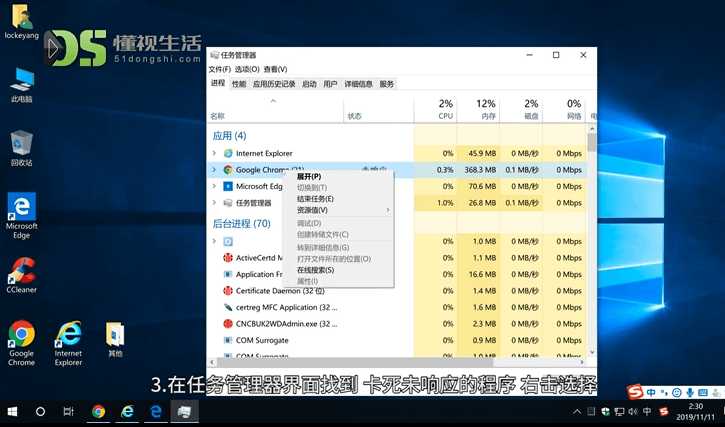The image size is (725, 427).
Task: Switch to 服务 tab
Action: [387, 84]
